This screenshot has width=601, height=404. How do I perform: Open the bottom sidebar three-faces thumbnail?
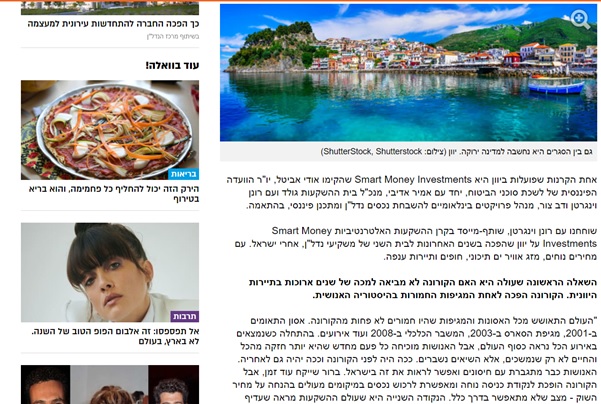click(110, 384)
